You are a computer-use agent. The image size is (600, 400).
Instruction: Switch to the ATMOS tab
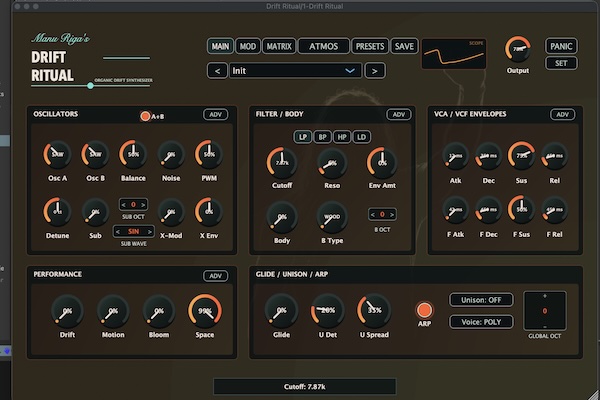(324, 46)
